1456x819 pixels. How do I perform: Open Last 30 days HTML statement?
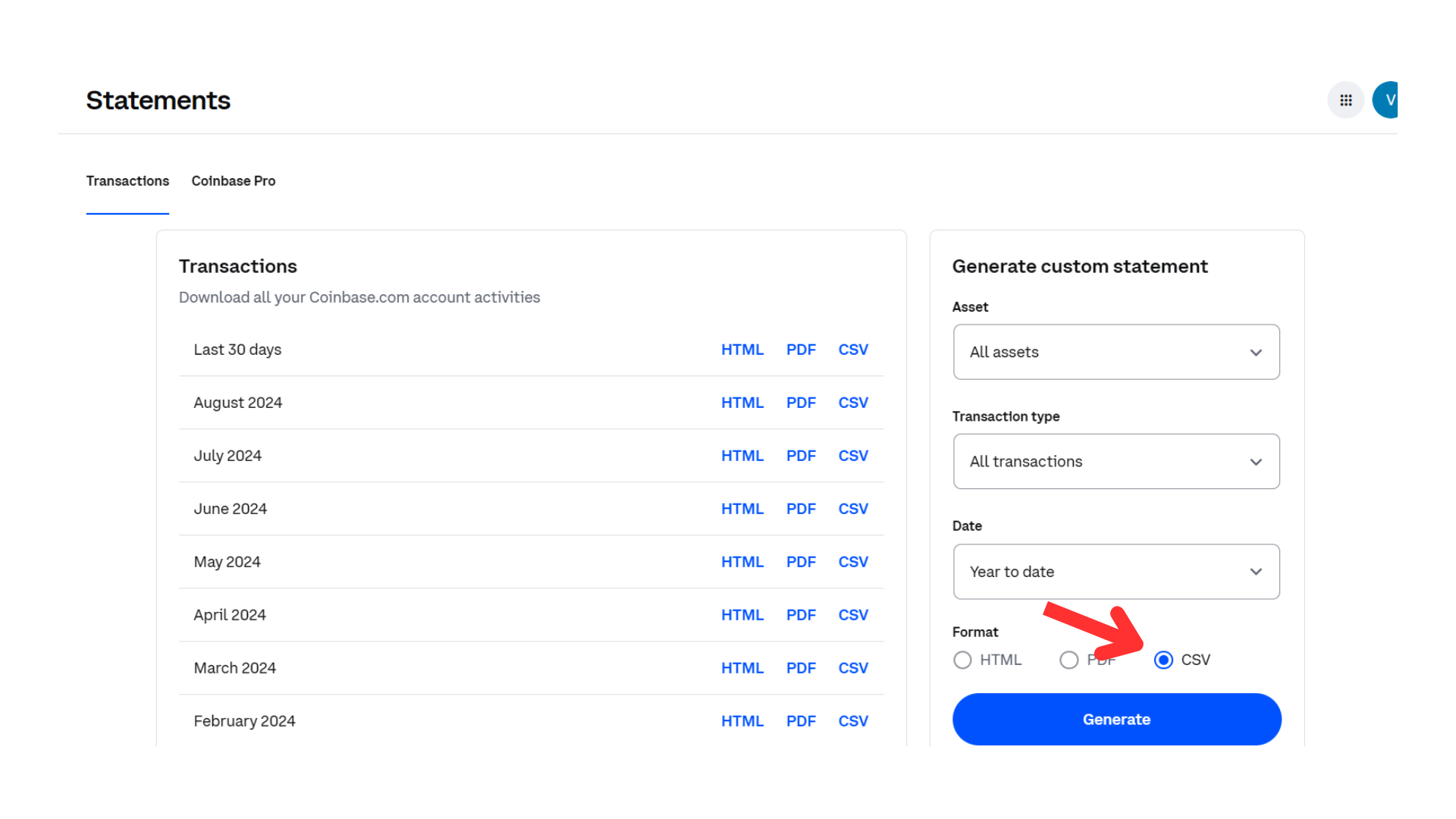742,350
